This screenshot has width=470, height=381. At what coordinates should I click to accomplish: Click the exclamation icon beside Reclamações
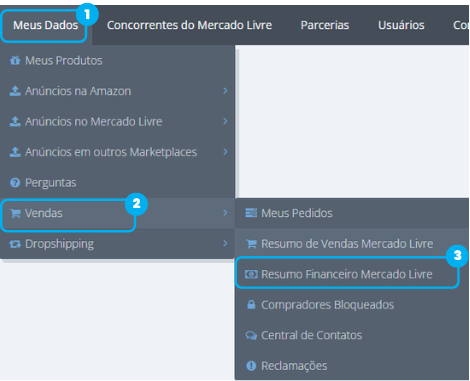tap(251, 366)
